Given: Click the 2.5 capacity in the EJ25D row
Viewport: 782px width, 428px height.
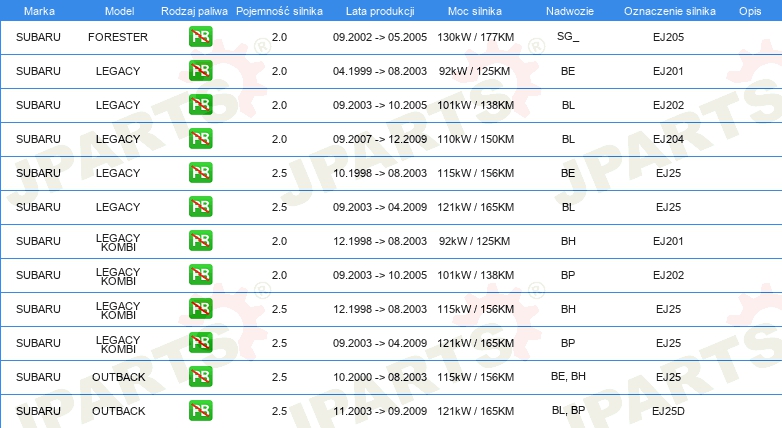Looking at the screenshot, I should tap(279, 411).
